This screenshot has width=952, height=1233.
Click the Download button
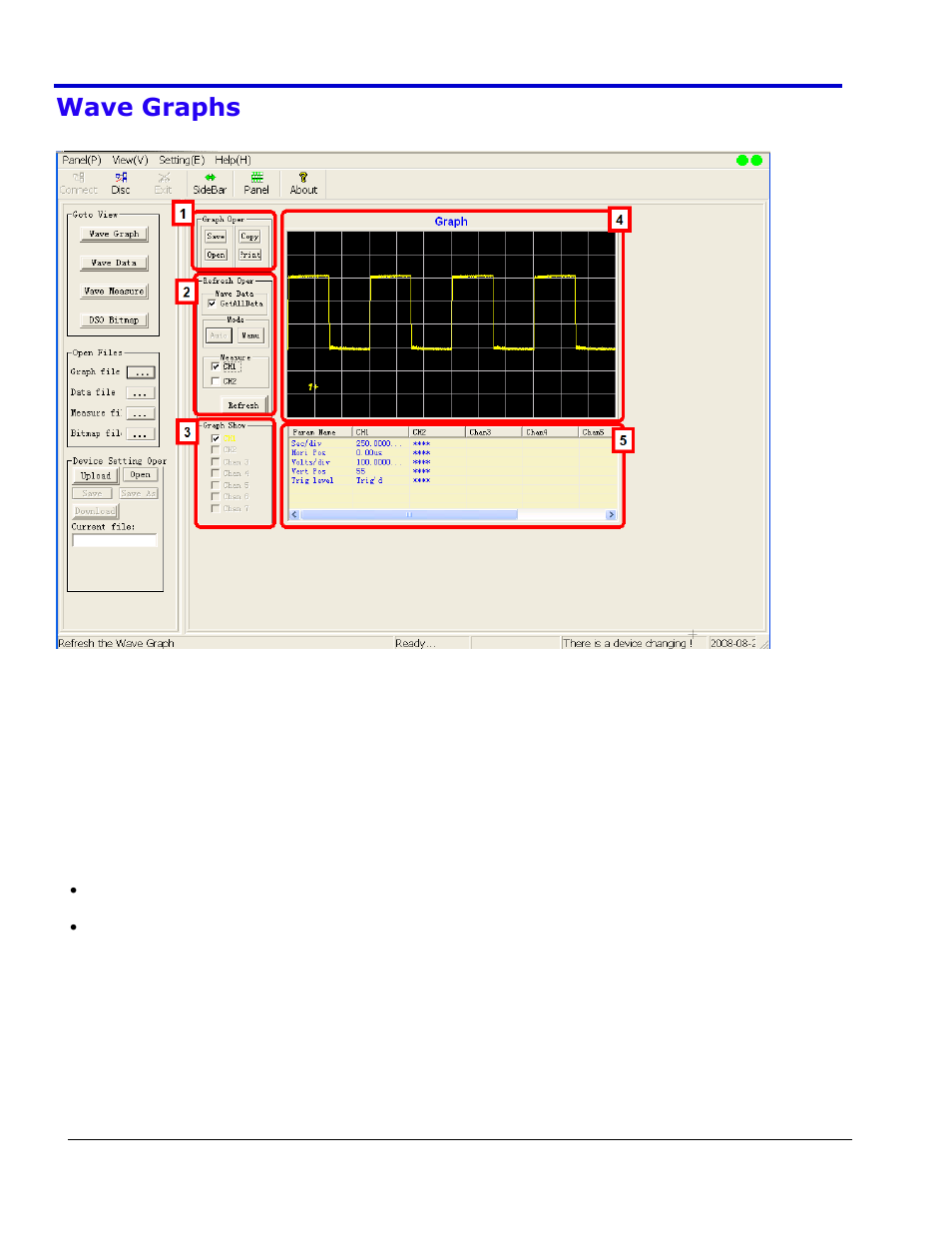click(95, 511)
